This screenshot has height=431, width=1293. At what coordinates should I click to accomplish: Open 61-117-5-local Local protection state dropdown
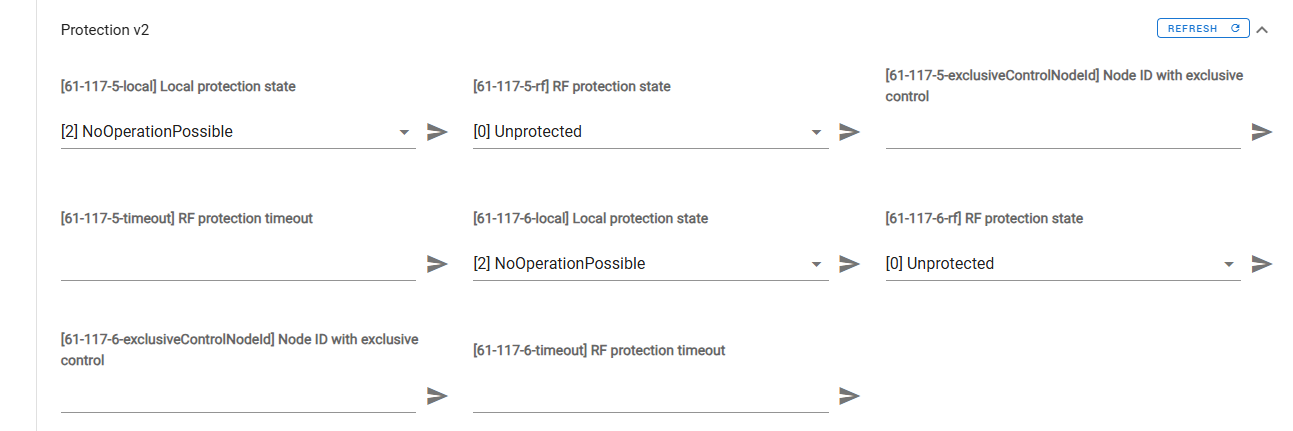404,132
